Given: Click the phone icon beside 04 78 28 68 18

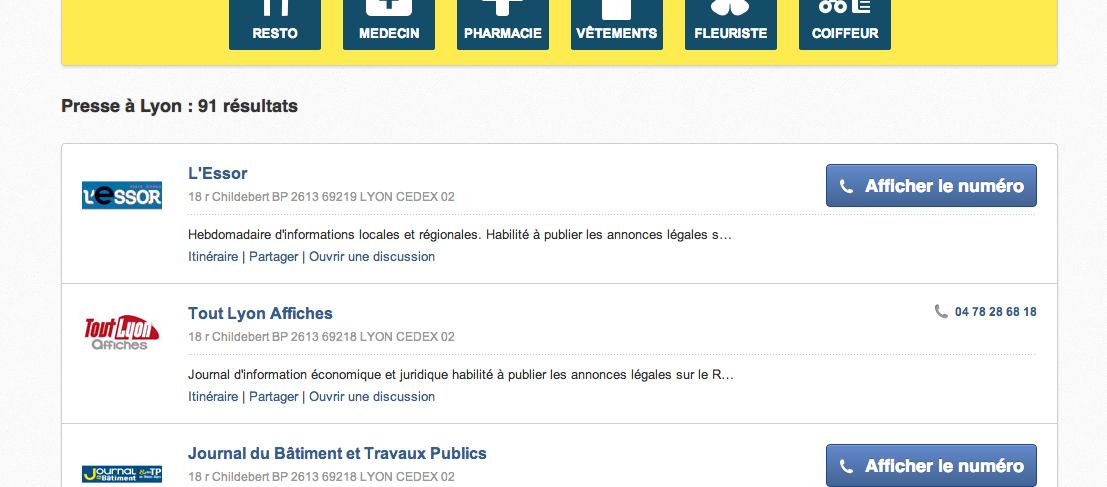Looking at the screenshot, I should pos(941,311).
